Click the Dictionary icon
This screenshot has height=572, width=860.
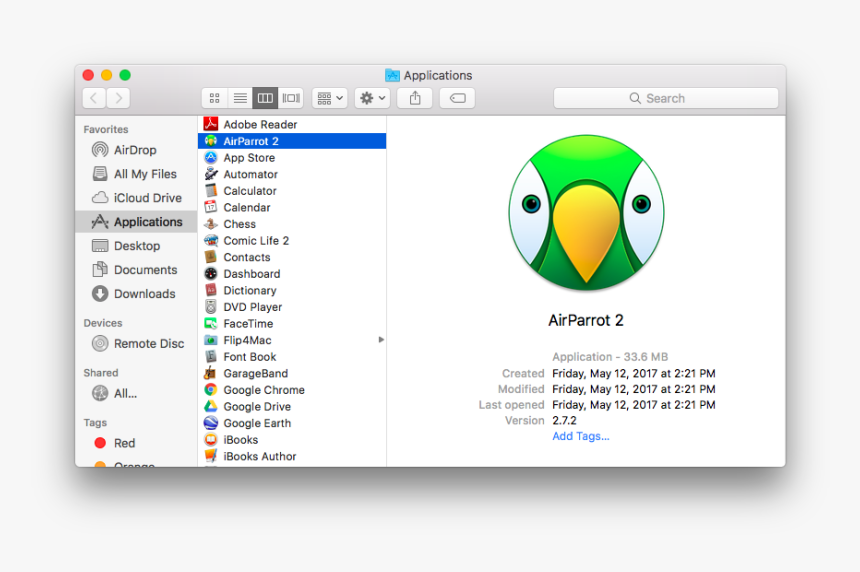[211, 290]
